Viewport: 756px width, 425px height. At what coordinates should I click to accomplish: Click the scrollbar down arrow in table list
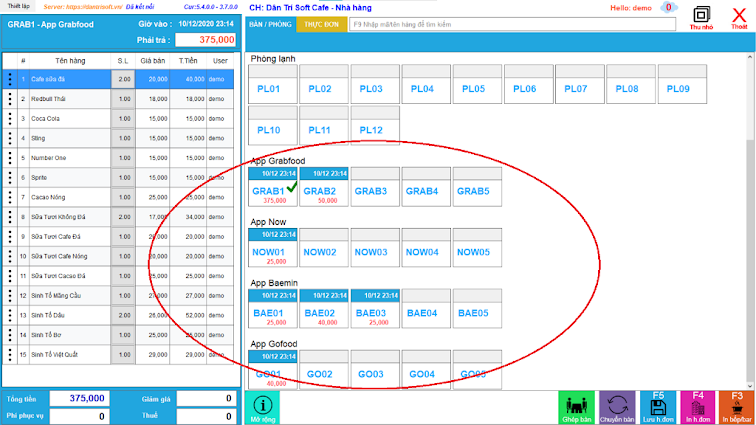750,386
